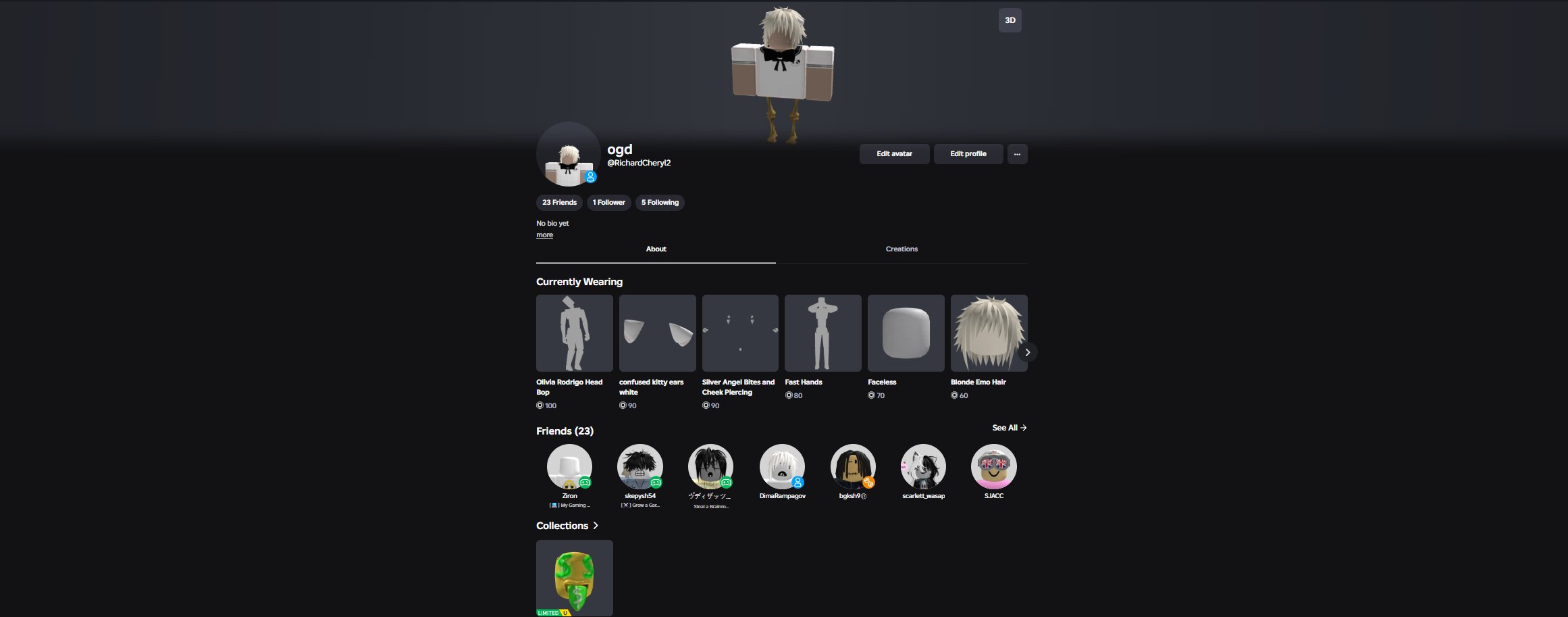The image size is (1568, 617).
Task: Open the three-dots more options menu
Action: click(x=1017, y=154)
